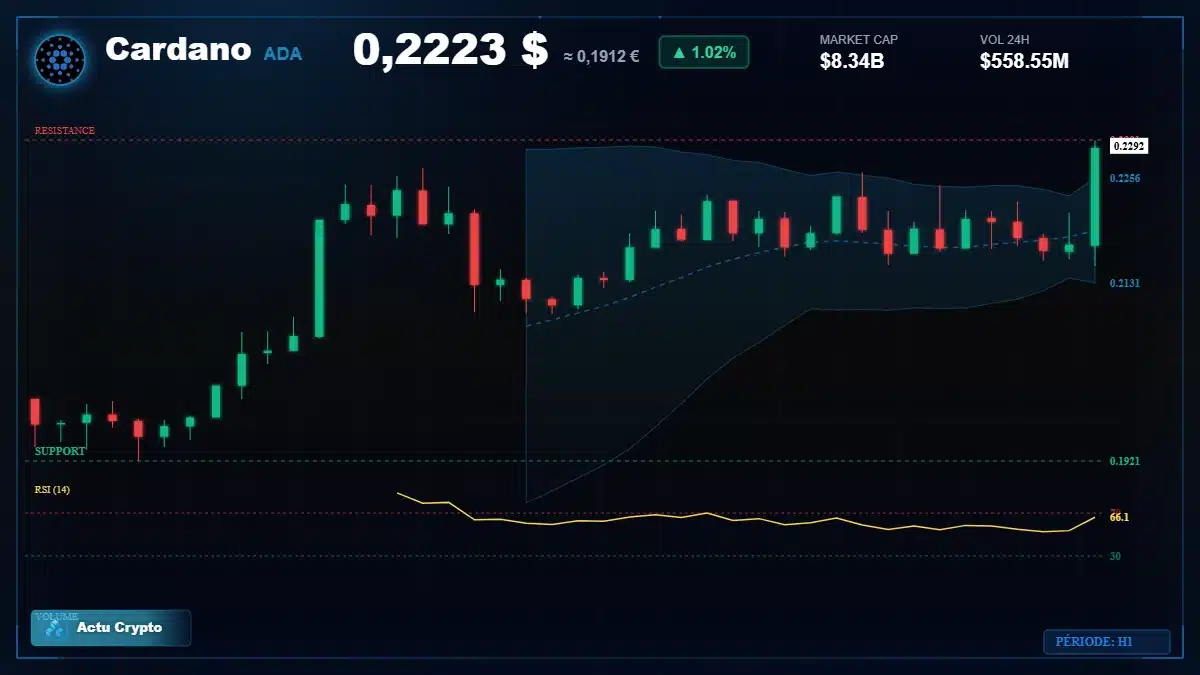Click the MARKET CAP label
The image size is (1200, 675).
coord(859,40)
